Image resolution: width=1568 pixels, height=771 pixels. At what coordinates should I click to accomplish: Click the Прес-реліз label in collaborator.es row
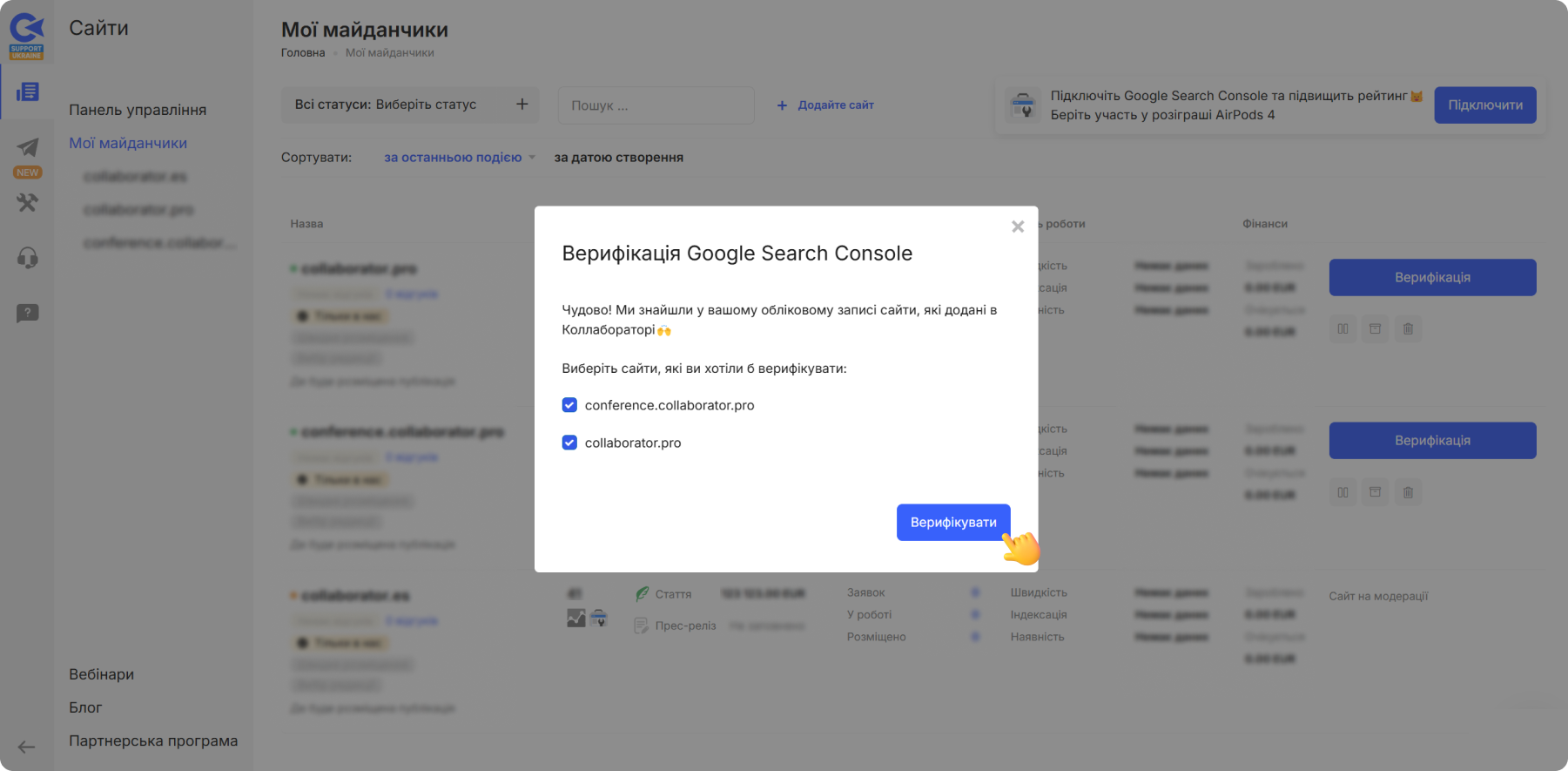(x=685, y=626)
